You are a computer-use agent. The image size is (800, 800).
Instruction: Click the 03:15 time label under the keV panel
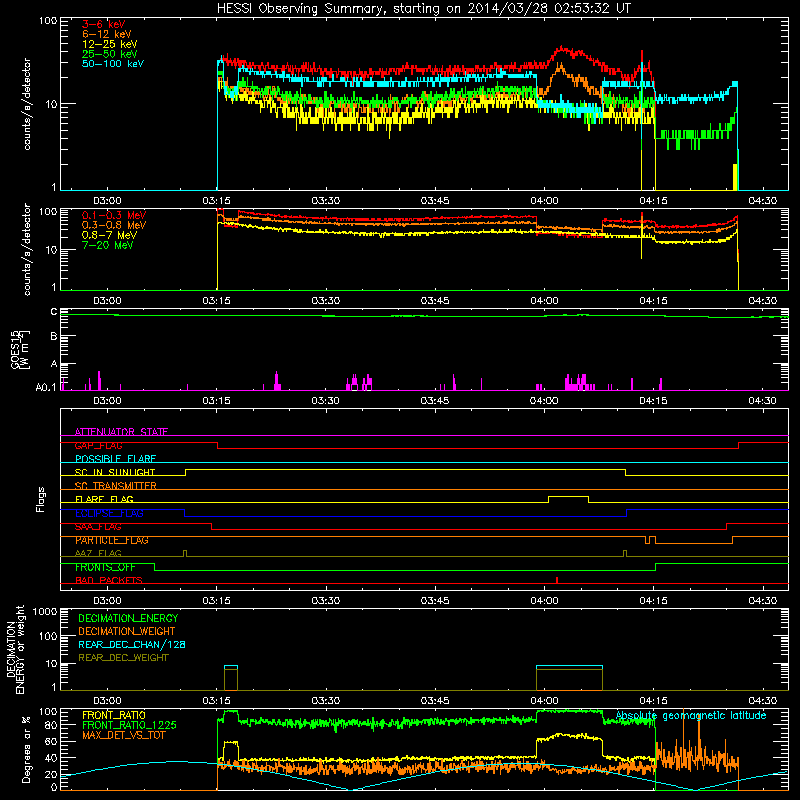coord(216,201)
